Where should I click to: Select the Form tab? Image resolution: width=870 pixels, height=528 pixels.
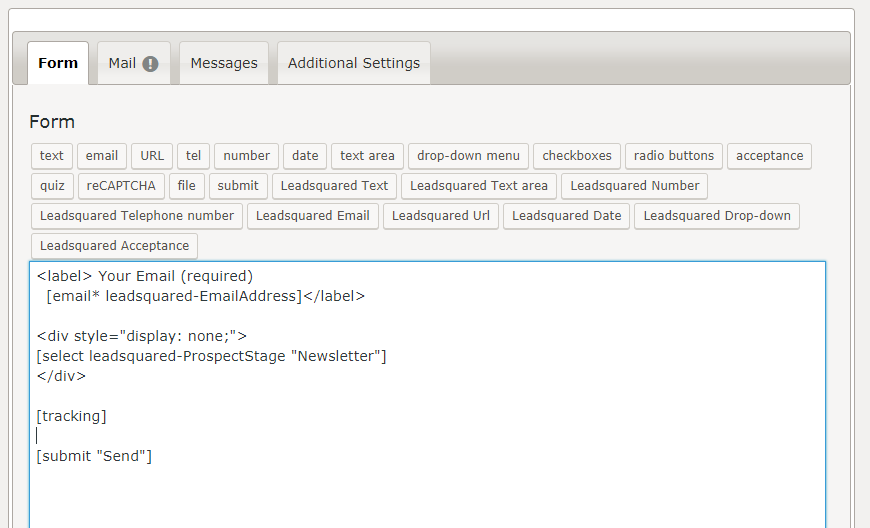click(58, 63)
